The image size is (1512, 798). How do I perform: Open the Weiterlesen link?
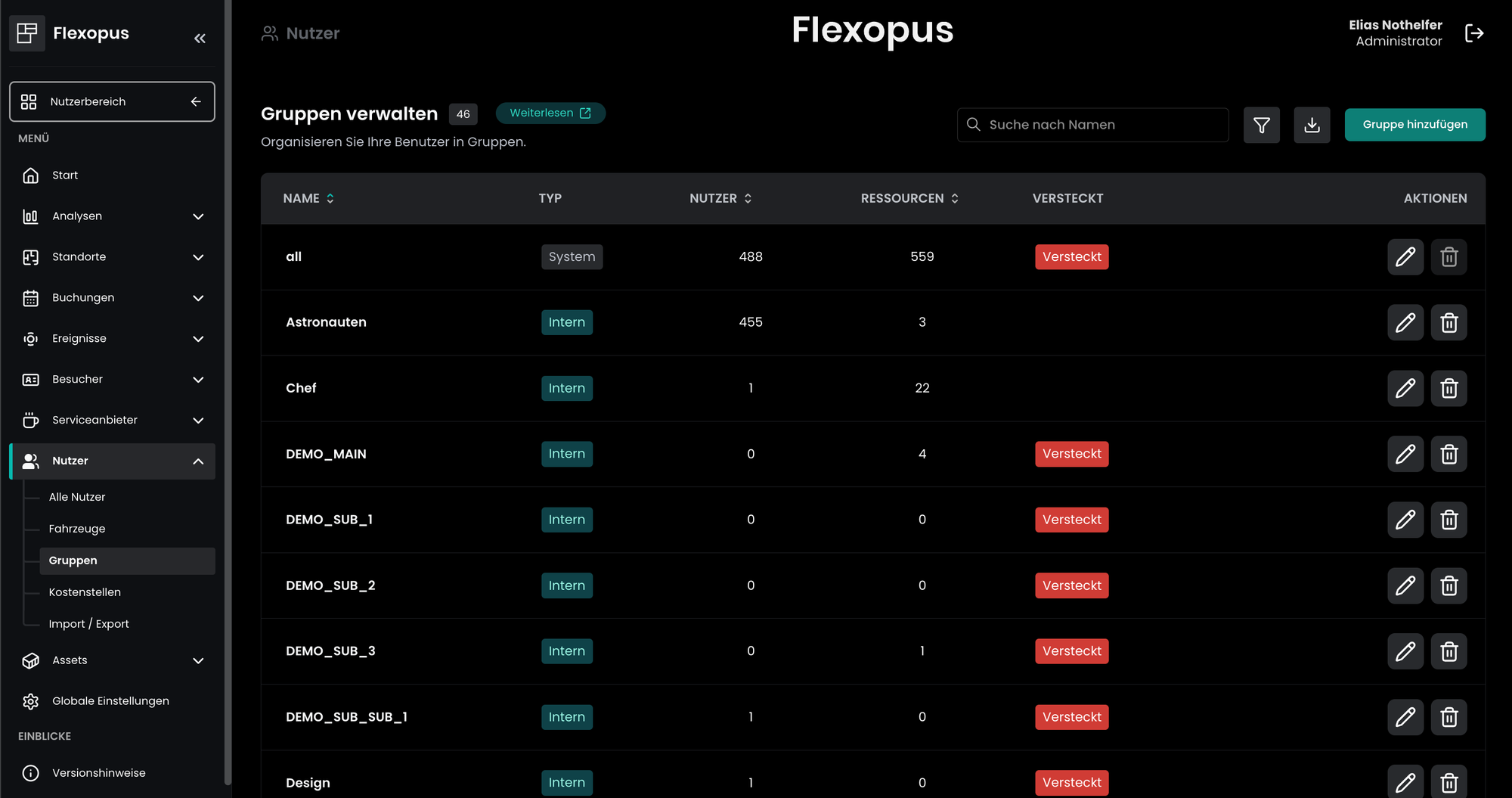[550, 113]
